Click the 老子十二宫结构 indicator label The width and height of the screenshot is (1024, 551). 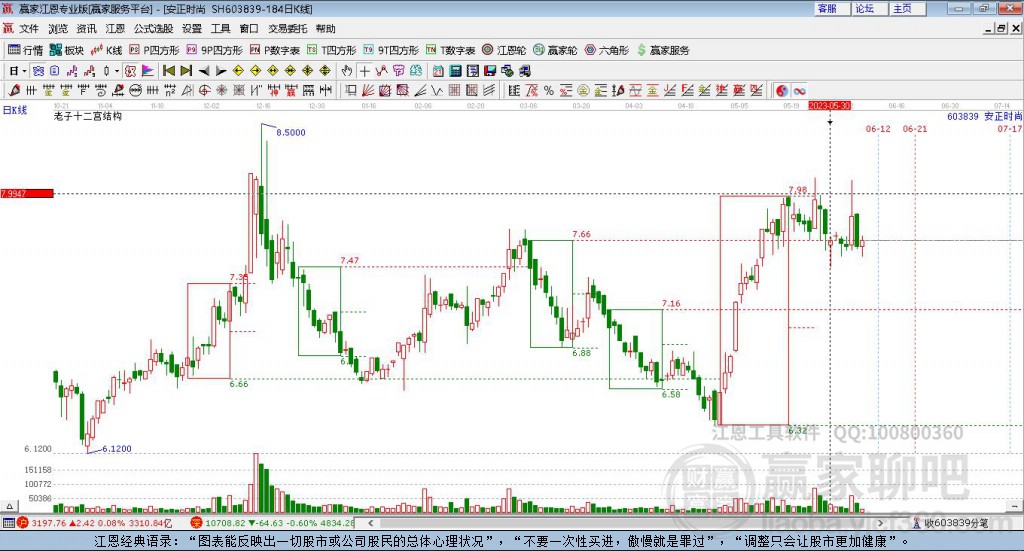(x=88, y=116)
